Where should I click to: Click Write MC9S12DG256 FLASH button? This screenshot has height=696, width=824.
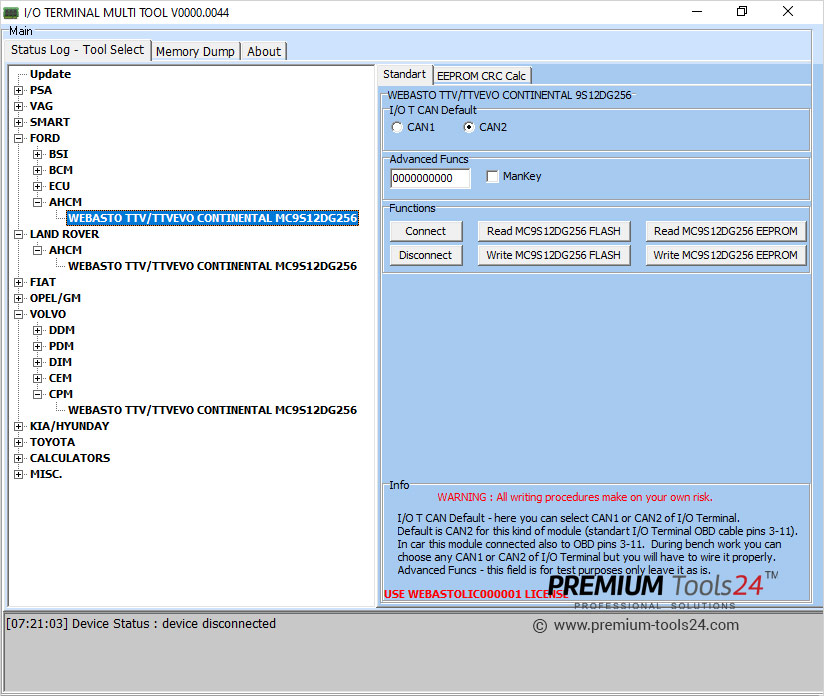click(554, 255)
